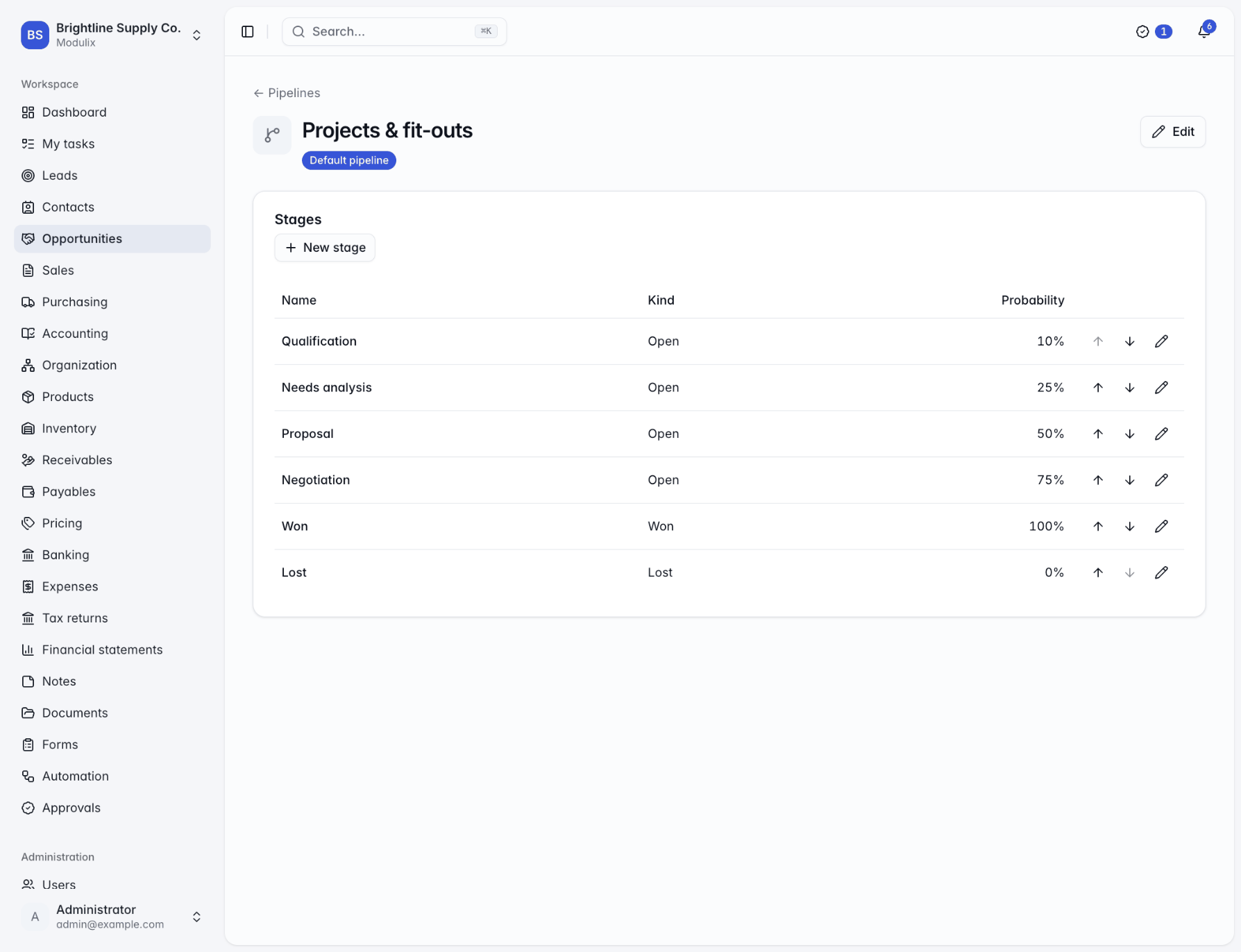Edit the Qualification stage pencil
1241x952 pixels.
pos(1161,341)
